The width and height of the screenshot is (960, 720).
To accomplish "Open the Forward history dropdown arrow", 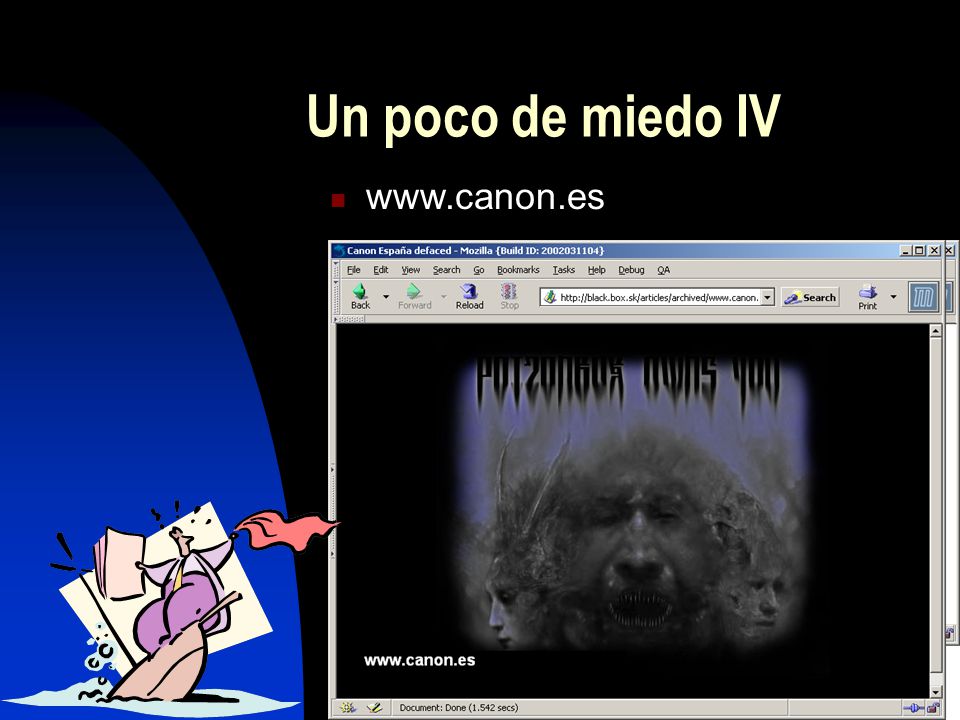I will point(444,297).
